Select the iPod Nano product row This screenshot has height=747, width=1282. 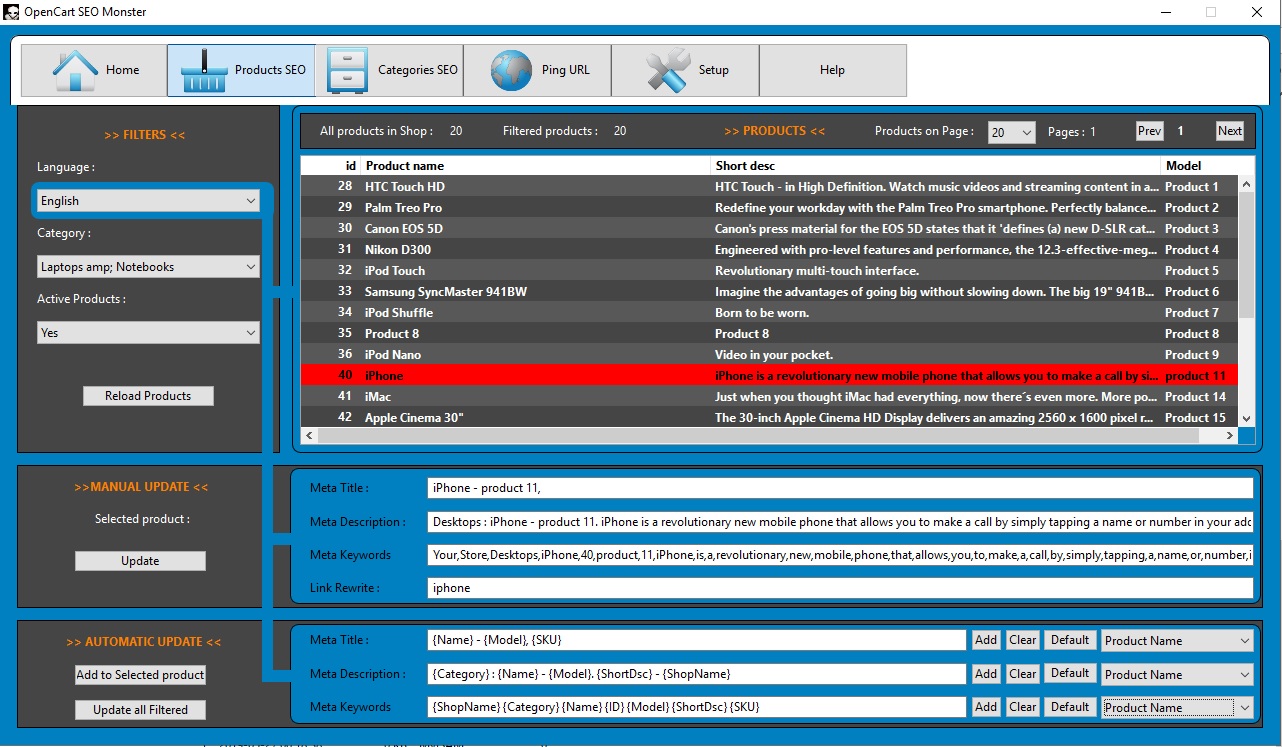(x=769, y=355)
